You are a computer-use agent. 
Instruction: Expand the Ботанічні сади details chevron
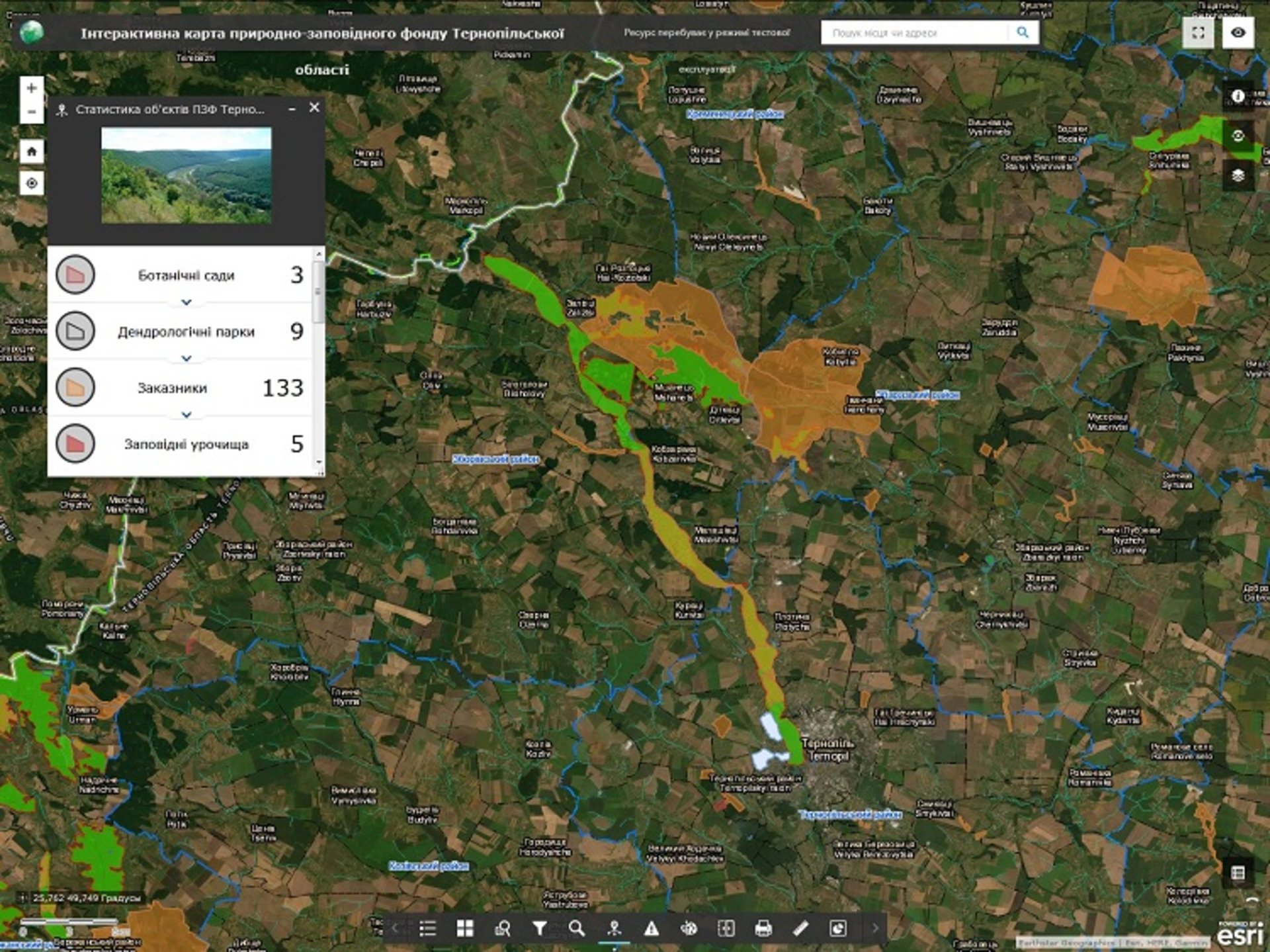[x=187, y=302]
